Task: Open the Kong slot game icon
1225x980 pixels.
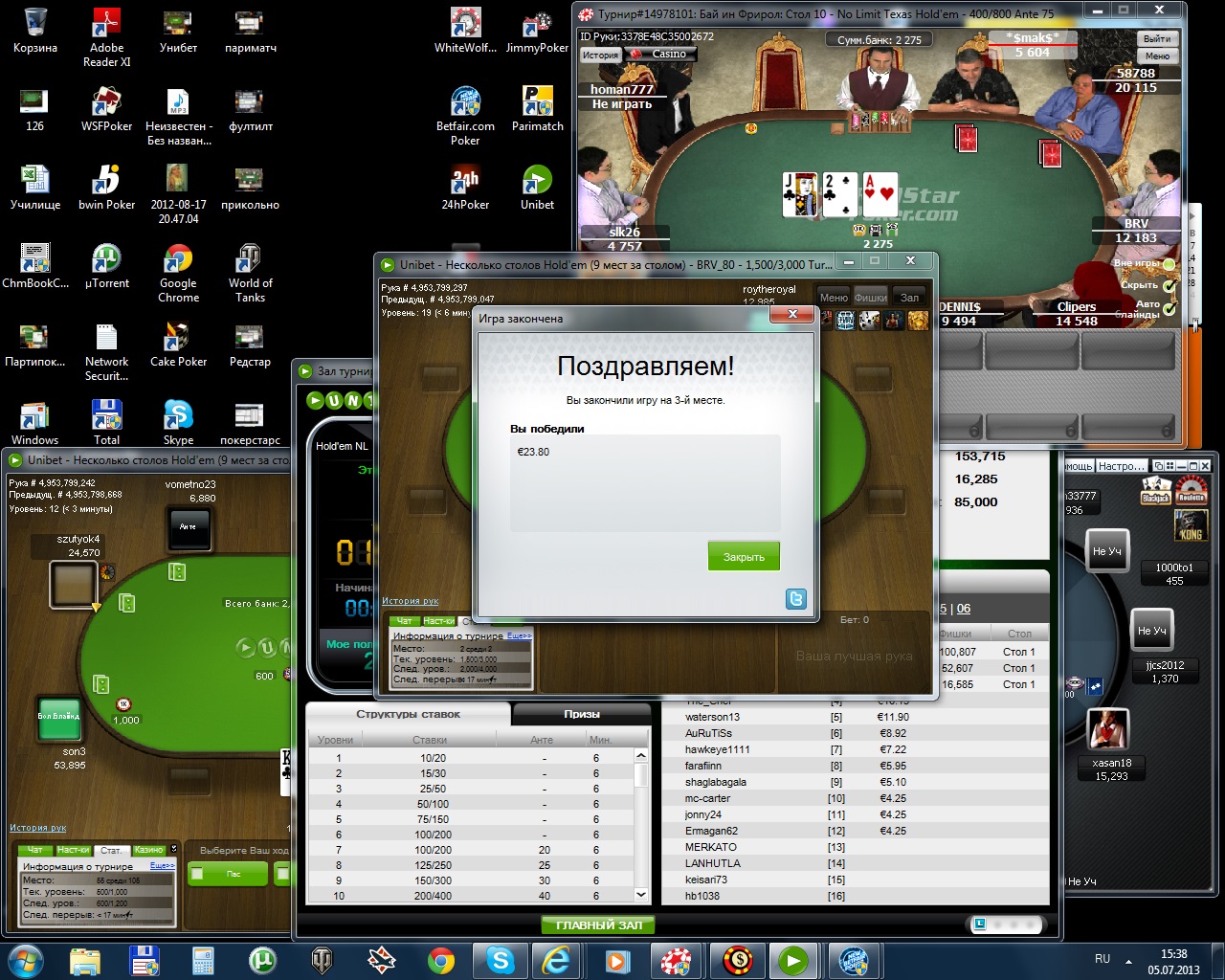Action: coord(1190,524)
